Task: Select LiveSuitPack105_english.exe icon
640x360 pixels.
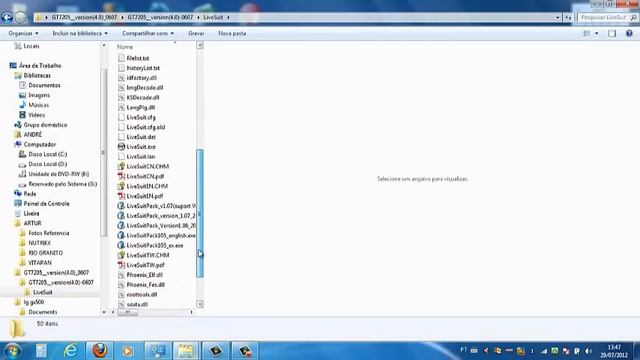Action: [x=121, y=235]
